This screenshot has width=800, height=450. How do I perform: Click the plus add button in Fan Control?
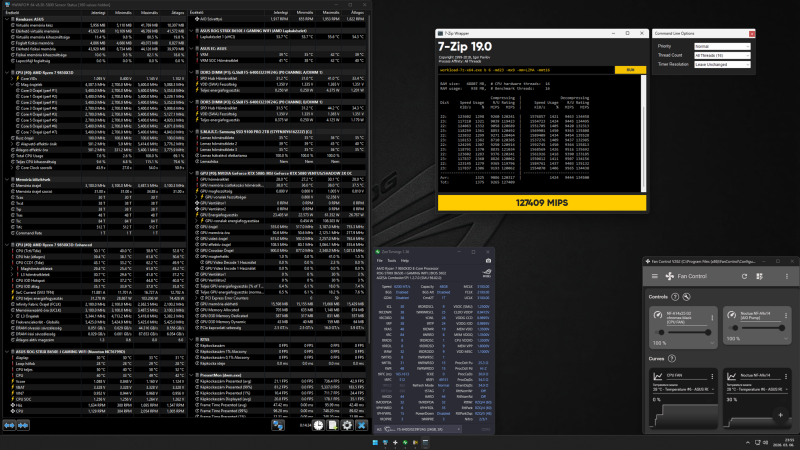[x=780, y=415]
